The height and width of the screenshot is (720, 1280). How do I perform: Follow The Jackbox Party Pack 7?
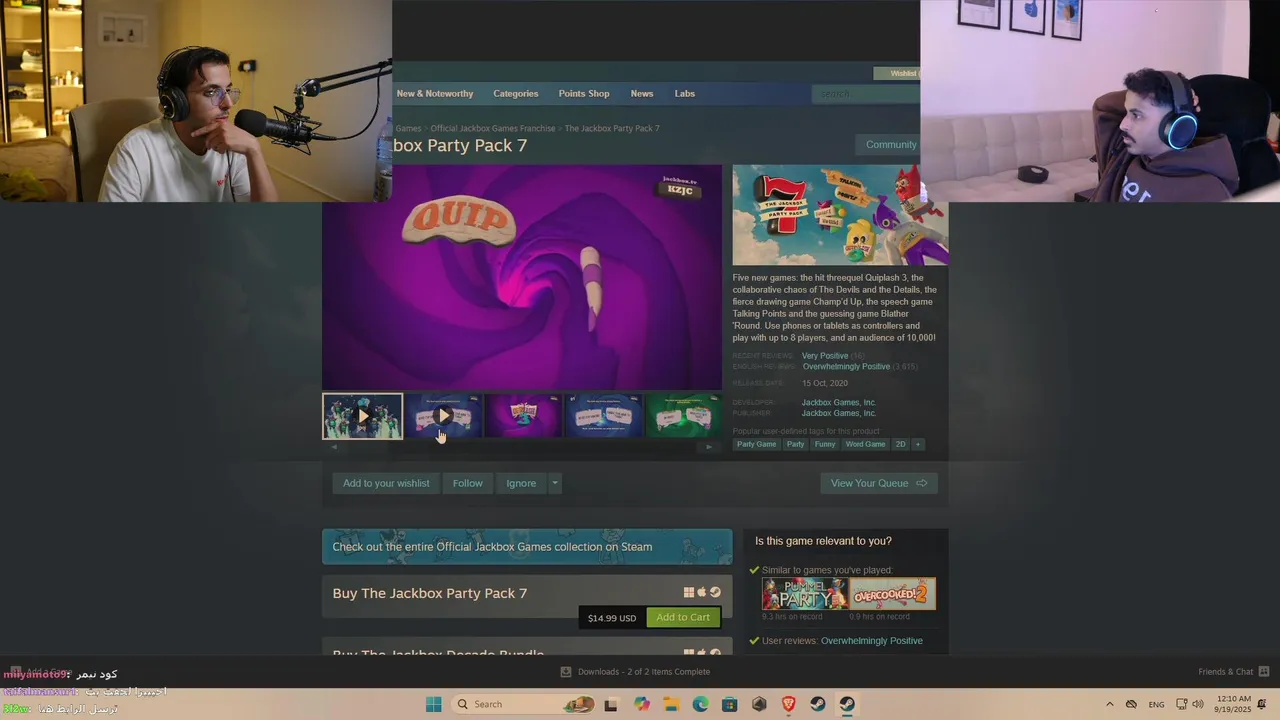[467, 483]
